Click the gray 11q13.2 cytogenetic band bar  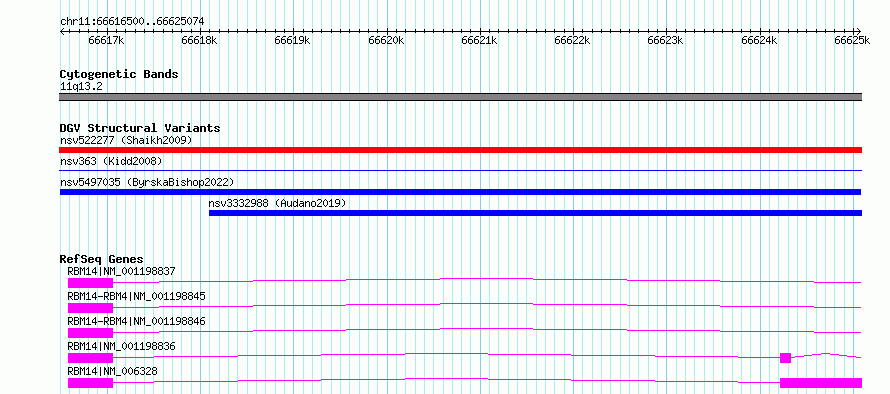pyautogui.click(x=460, y=97)
